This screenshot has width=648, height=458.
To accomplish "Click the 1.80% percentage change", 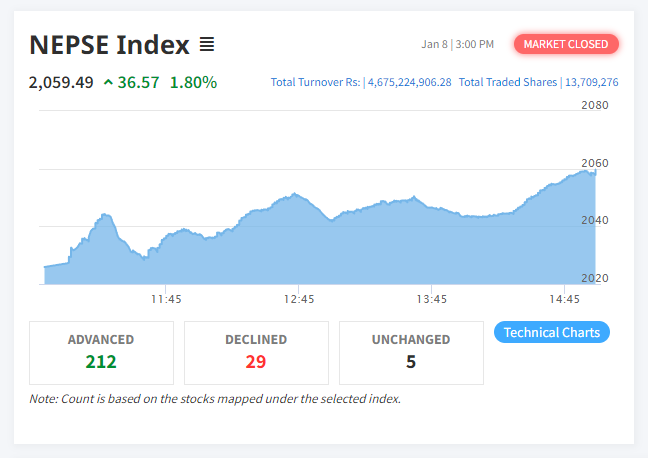I will (193, 82).
